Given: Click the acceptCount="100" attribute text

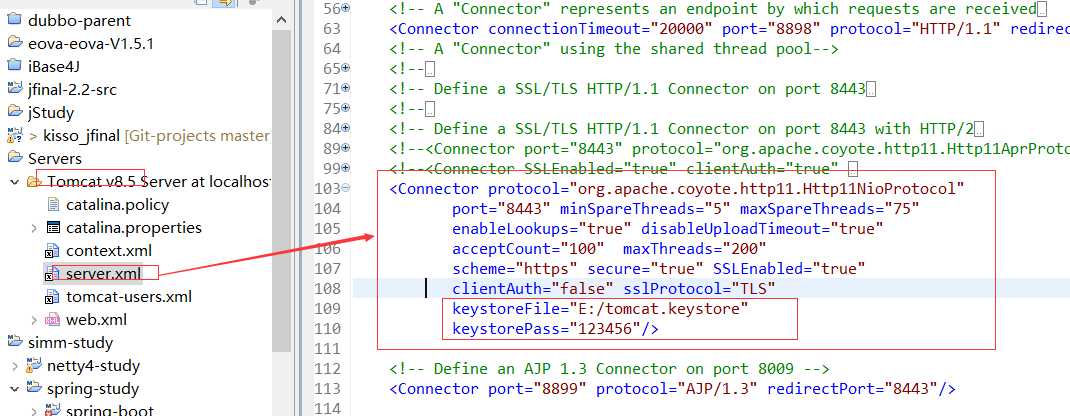Looking at the screenshot, I should point(528,249).
